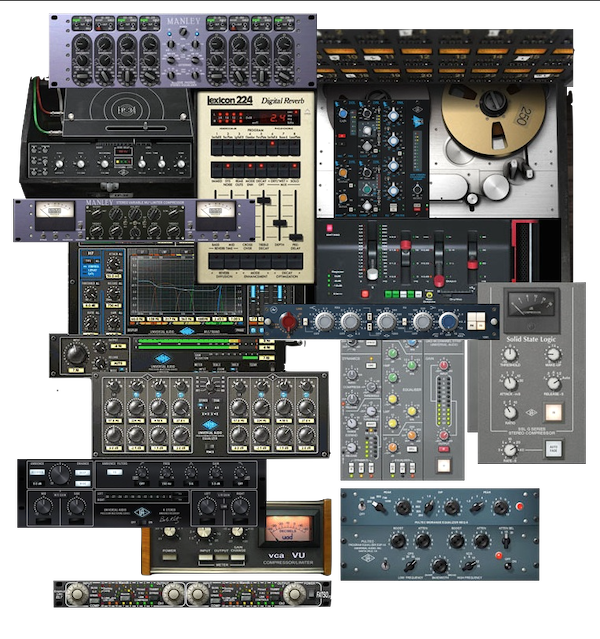This screenshot has width=600, height=639.
Task: Click the gold tape reel labeled 250
Action: [494, 119]
